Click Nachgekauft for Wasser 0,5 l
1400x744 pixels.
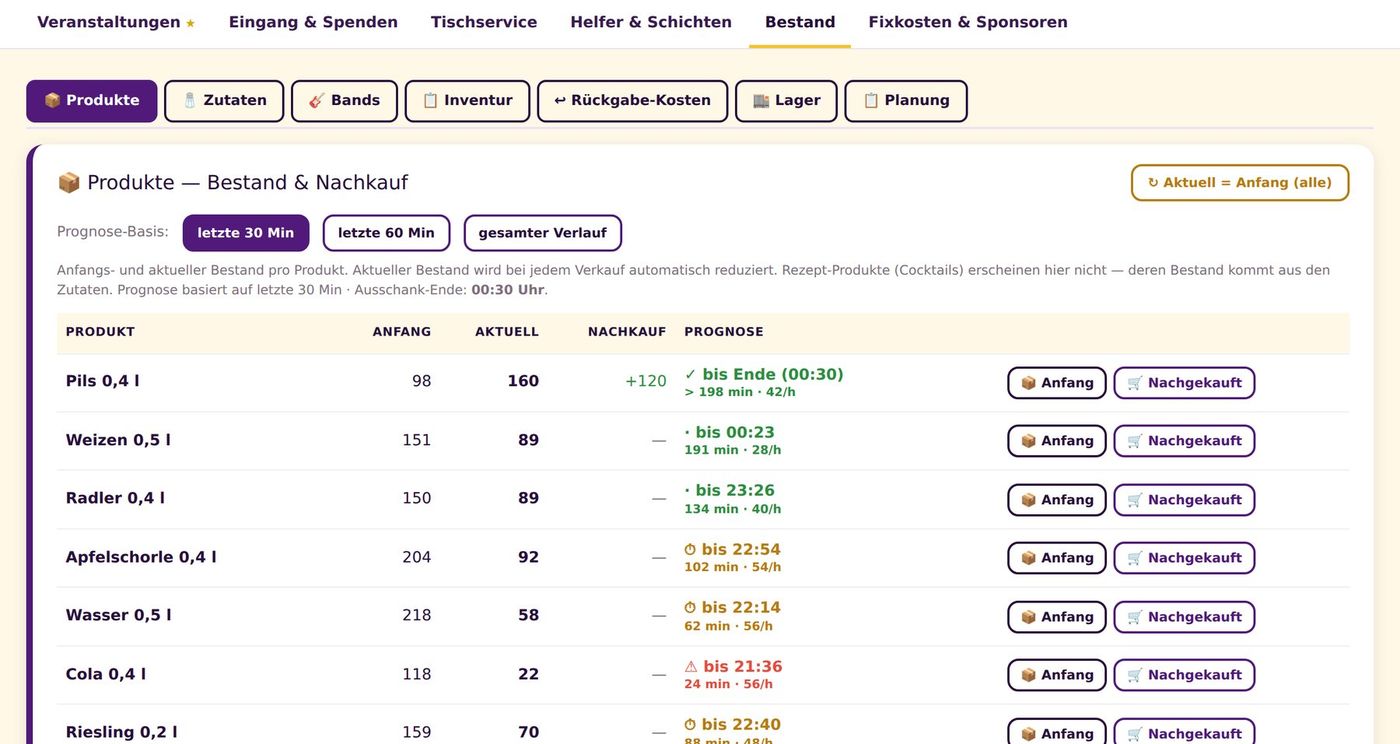[x=1184, y=617]
